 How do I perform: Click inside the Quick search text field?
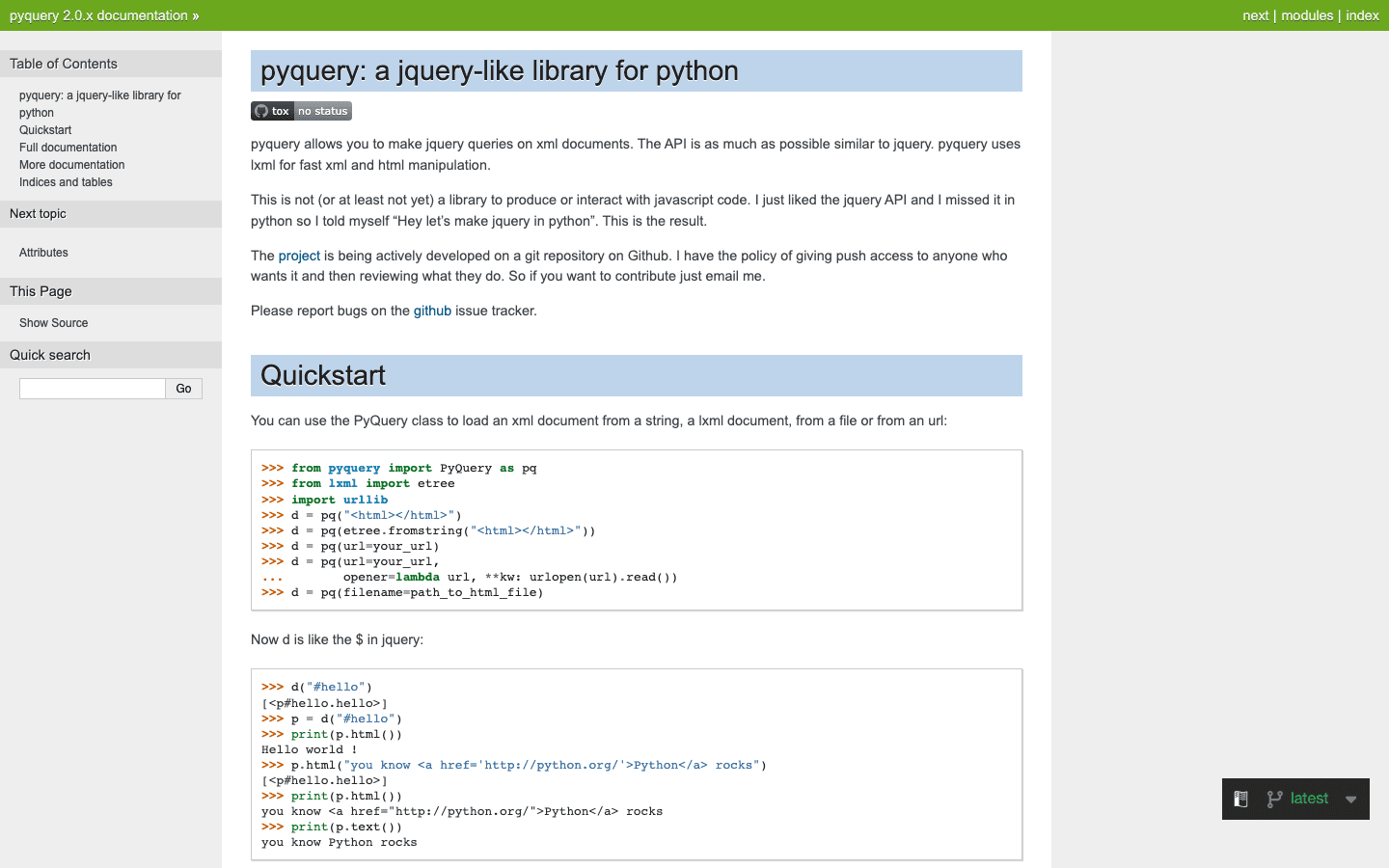click(x=92, y=388)
